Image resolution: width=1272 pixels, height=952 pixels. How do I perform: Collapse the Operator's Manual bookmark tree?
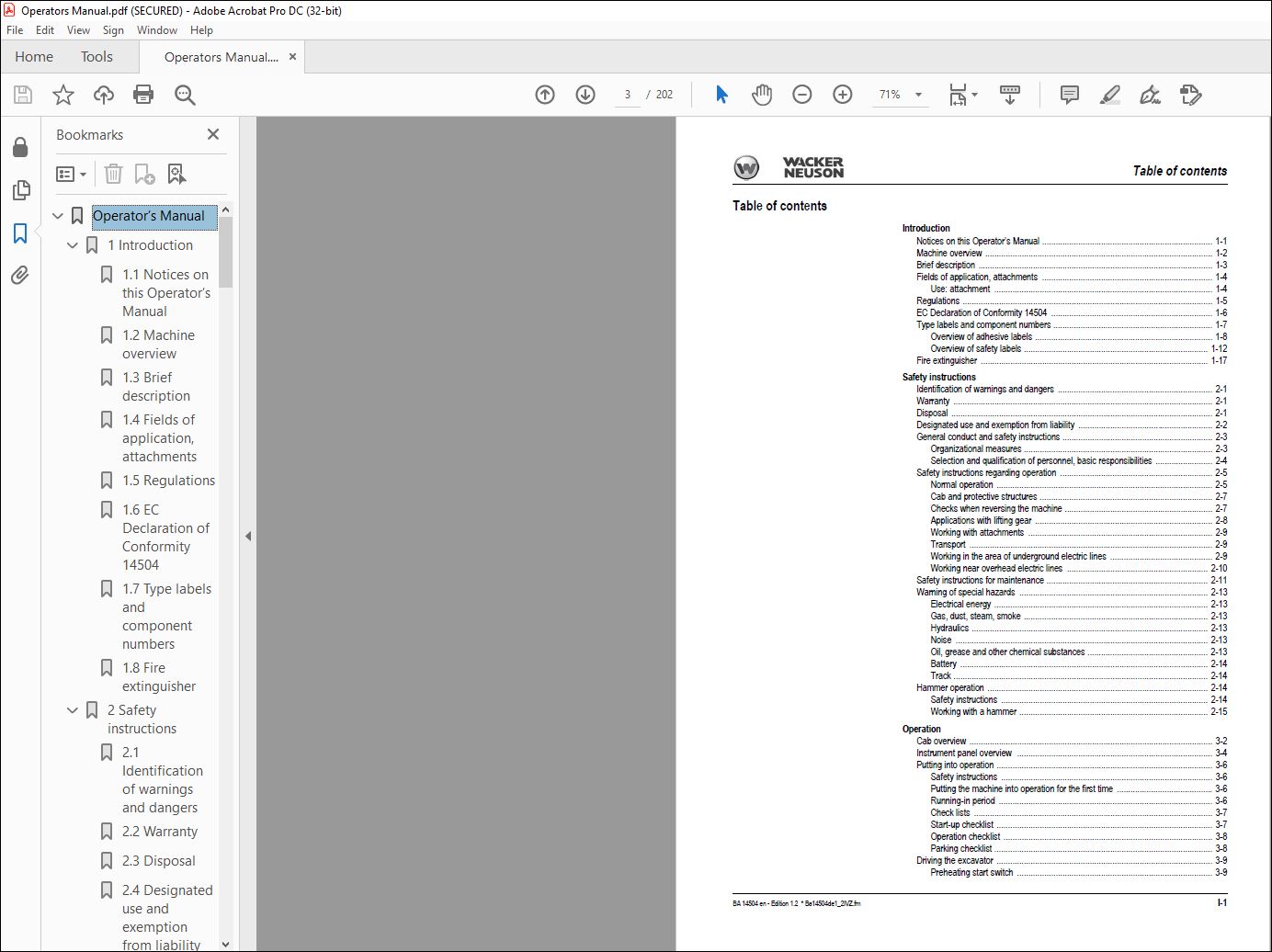[x=58, y=216]
